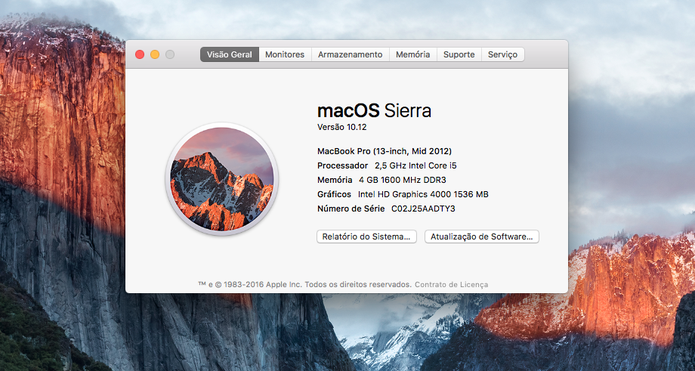Open the Monitores tab

pos(285,55)
